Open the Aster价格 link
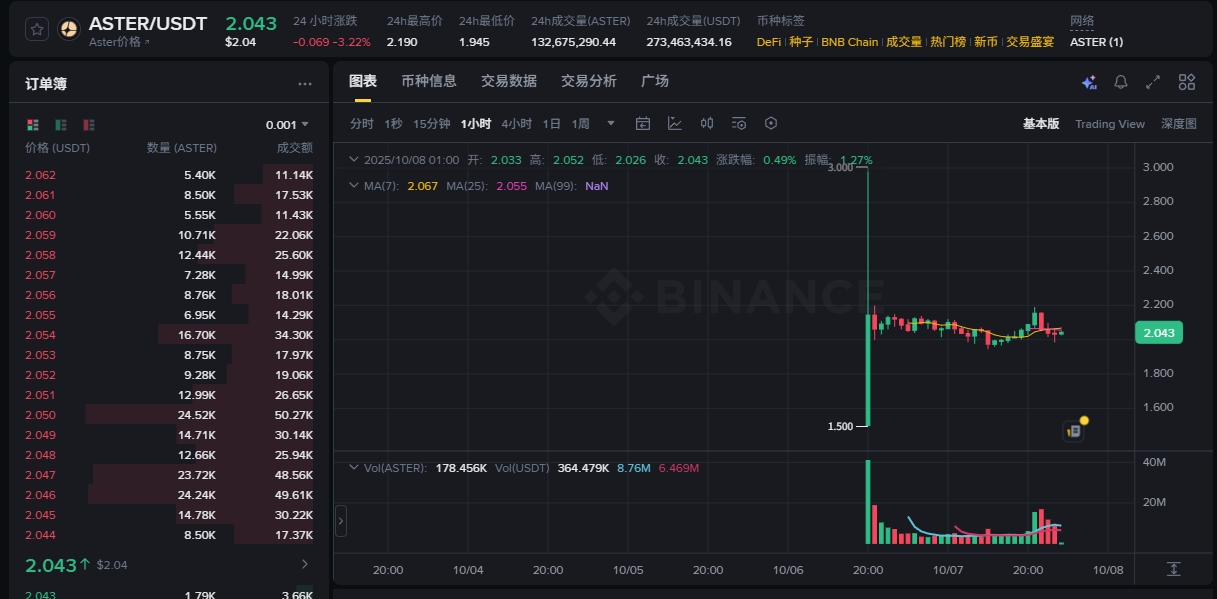1217x599 pixels. [x=119, y=42]
